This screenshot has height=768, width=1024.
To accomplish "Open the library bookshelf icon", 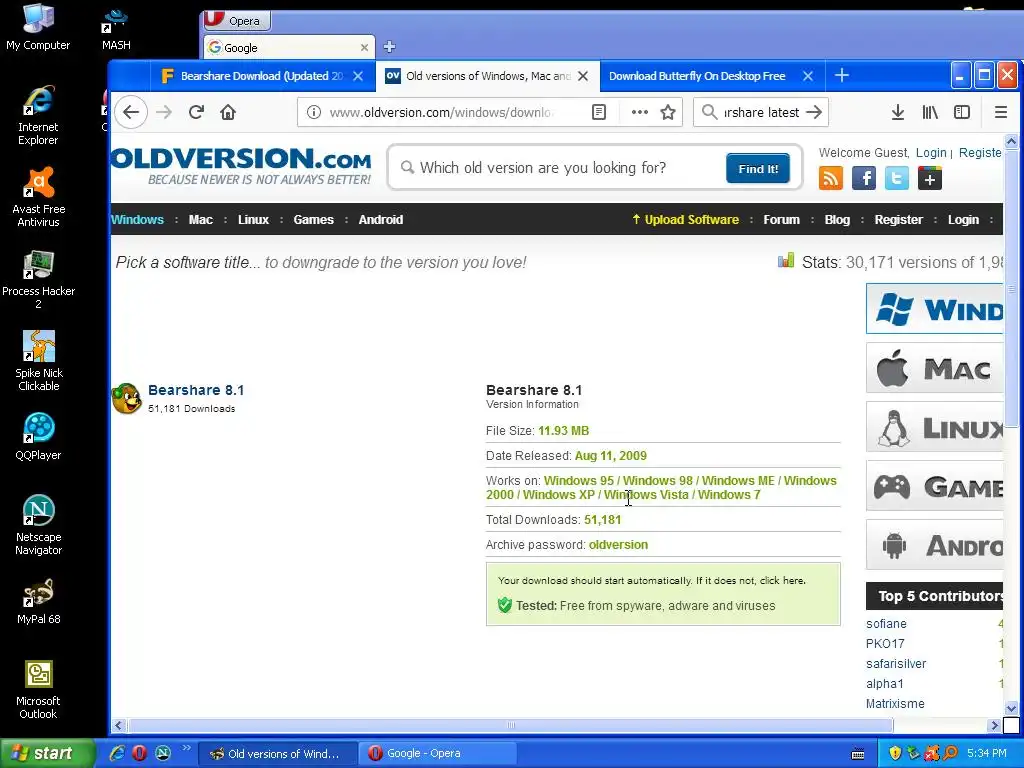I will [930, 112].
